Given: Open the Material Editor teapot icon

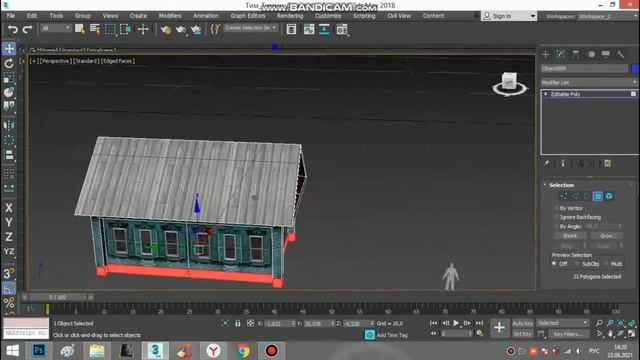Looking at the screenshot, I should pos(165,29).
